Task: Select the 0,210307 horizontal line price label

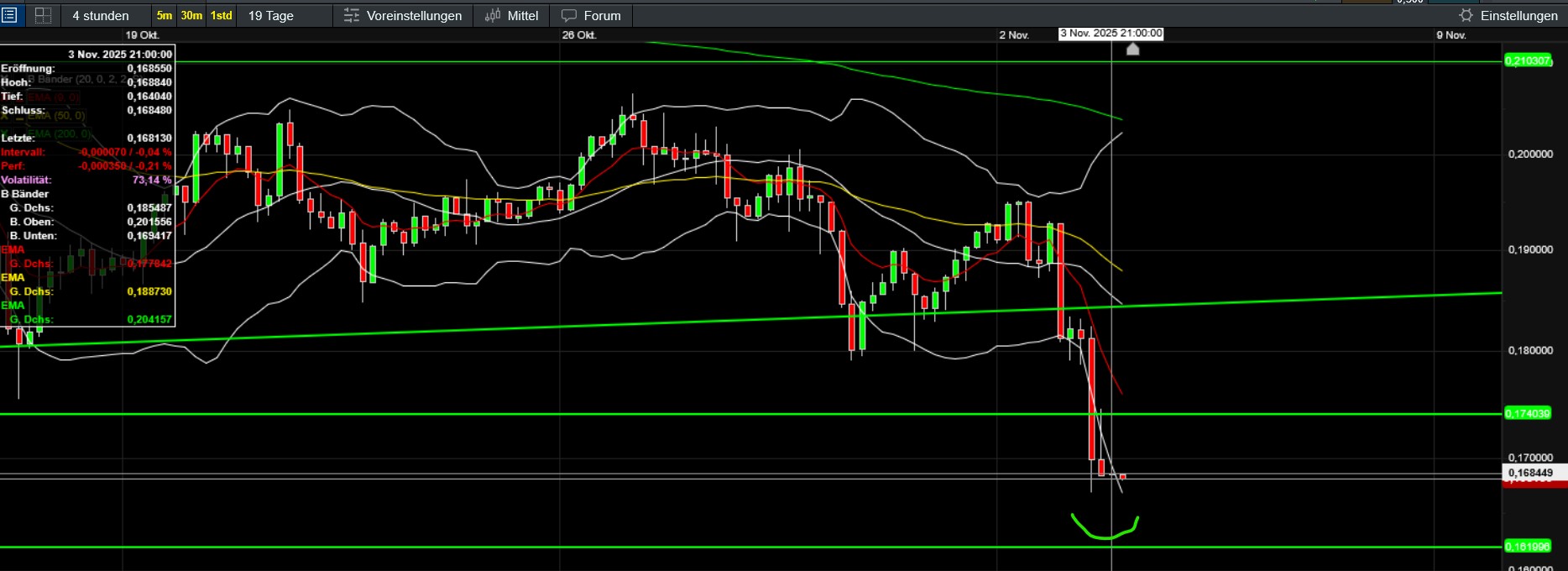Action: click(1528, 60)
